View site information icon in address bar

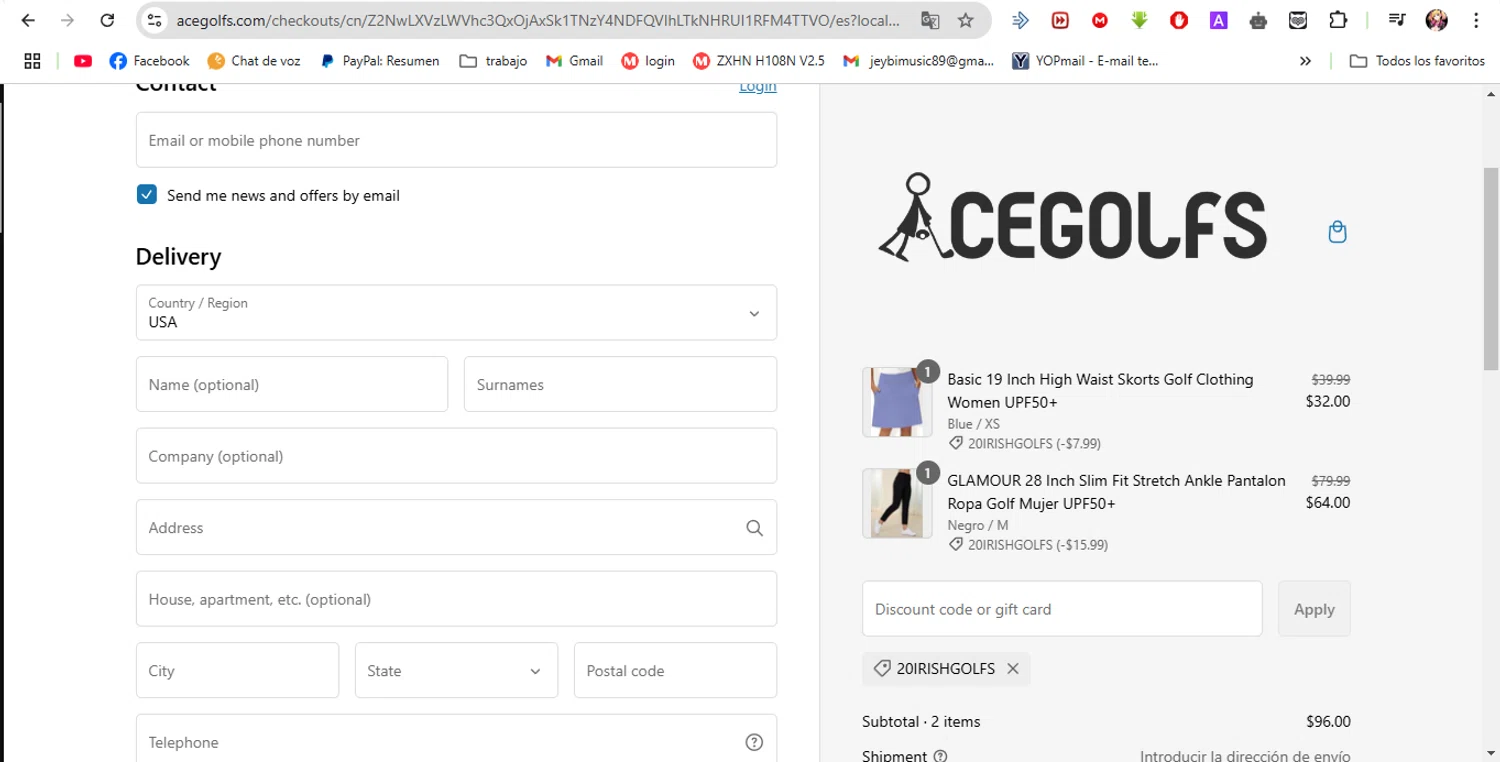point(153,20)
